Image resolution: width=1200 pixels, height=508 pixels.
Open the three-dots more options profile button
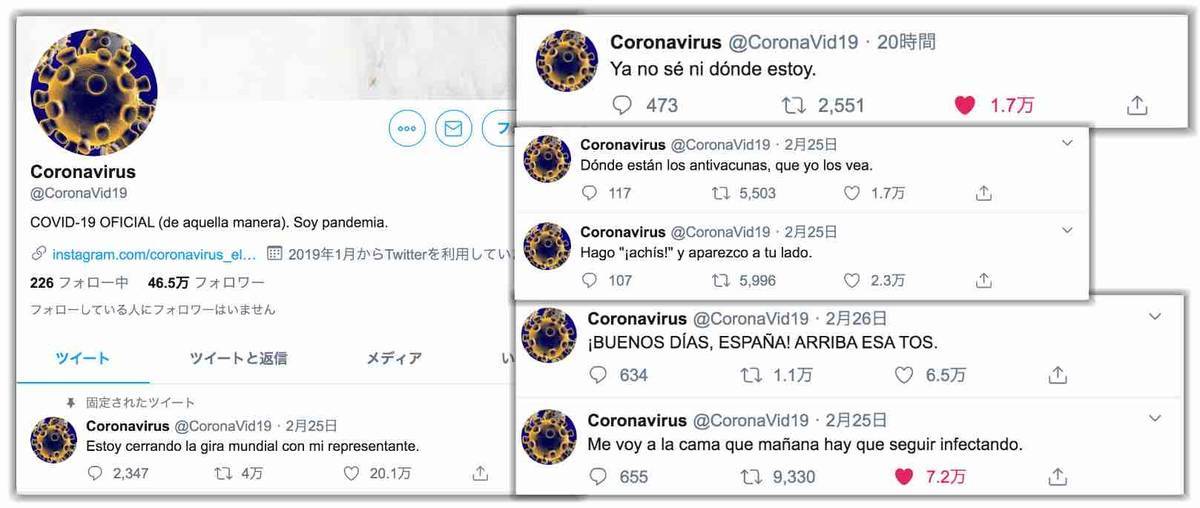tap(407, 128)
